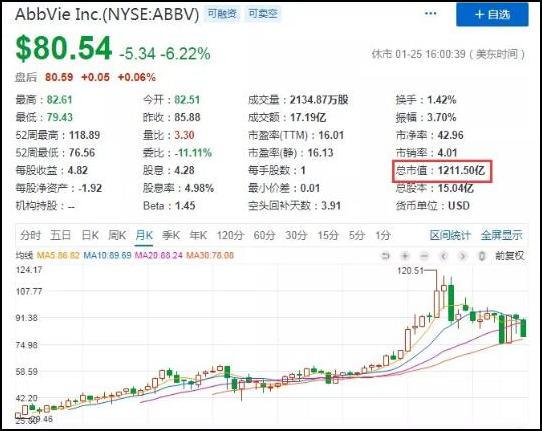Image resolution: width=542 pixels, height=431 pixels.
Task: Click the MA20 moving average label
Action: pos(159,255)
